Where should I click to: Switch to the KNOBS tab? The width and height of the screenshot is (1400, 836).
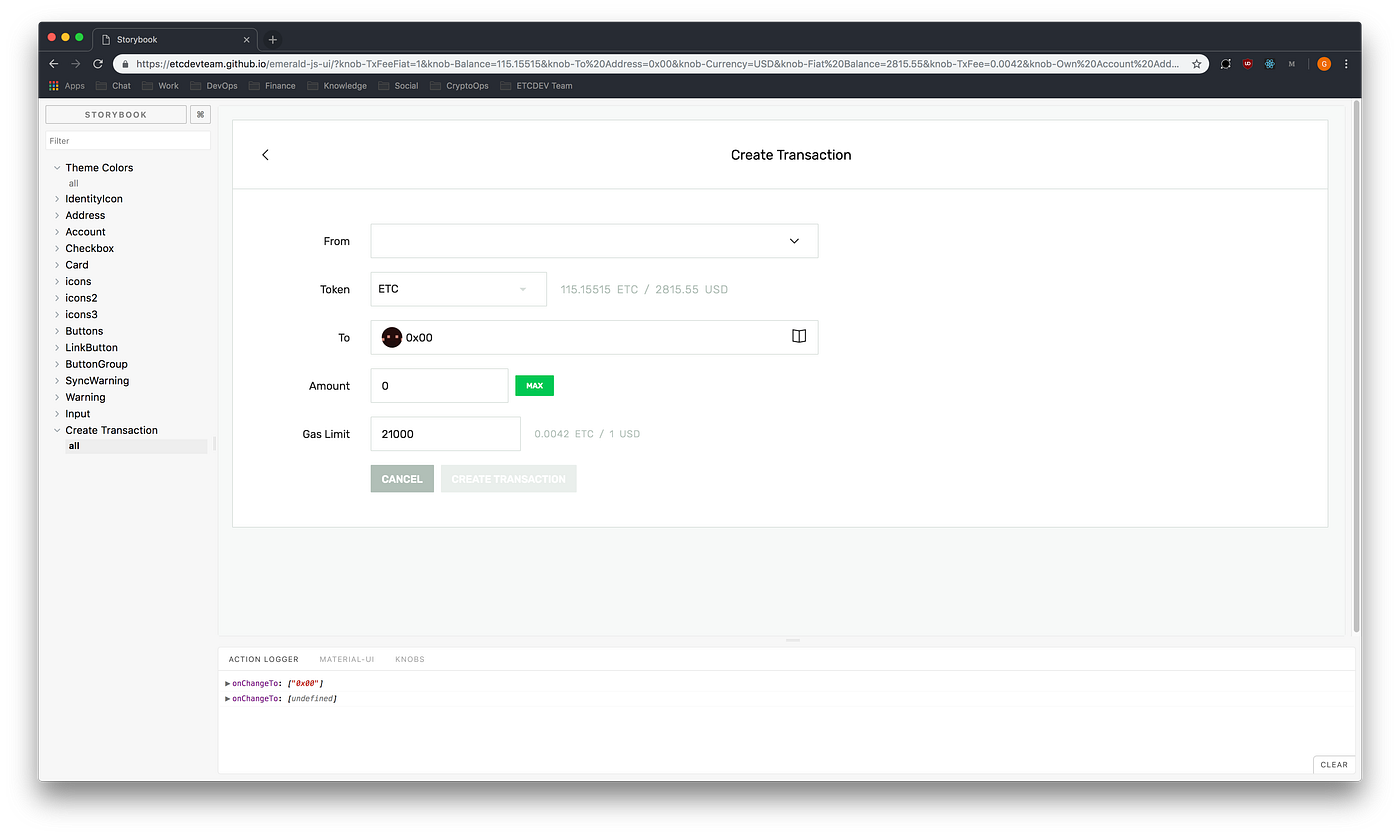point(409,659)
